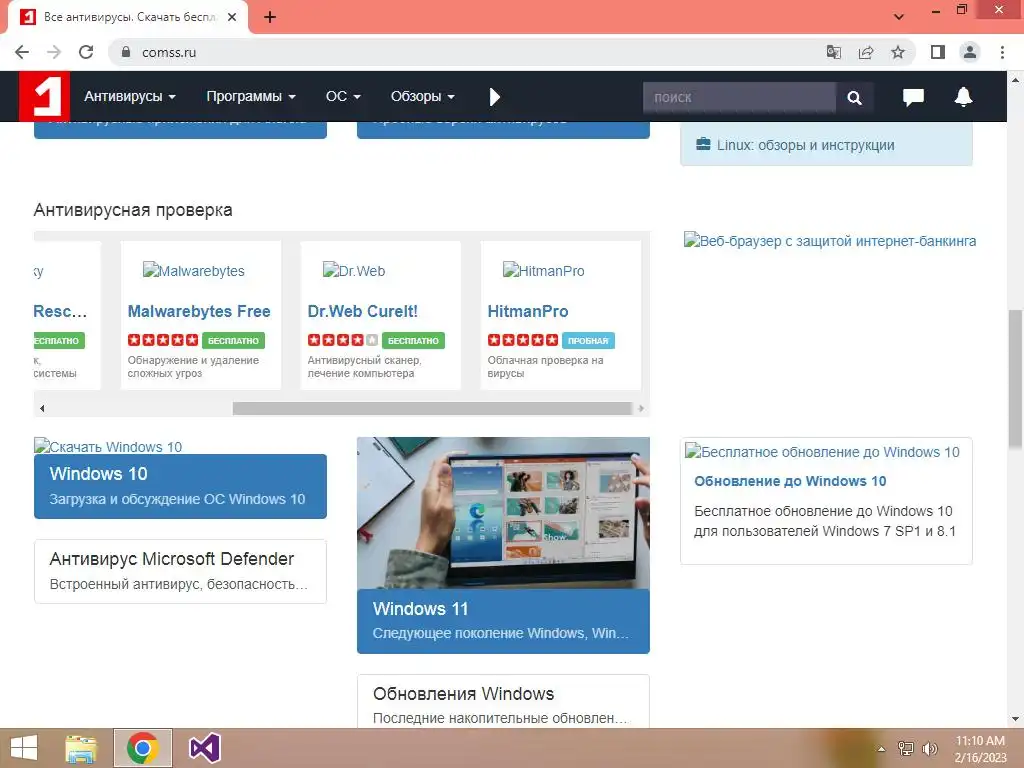Click right arrow of carousel scrollbar
Screen dimensions: 1024x768
(x=641, y=409)
